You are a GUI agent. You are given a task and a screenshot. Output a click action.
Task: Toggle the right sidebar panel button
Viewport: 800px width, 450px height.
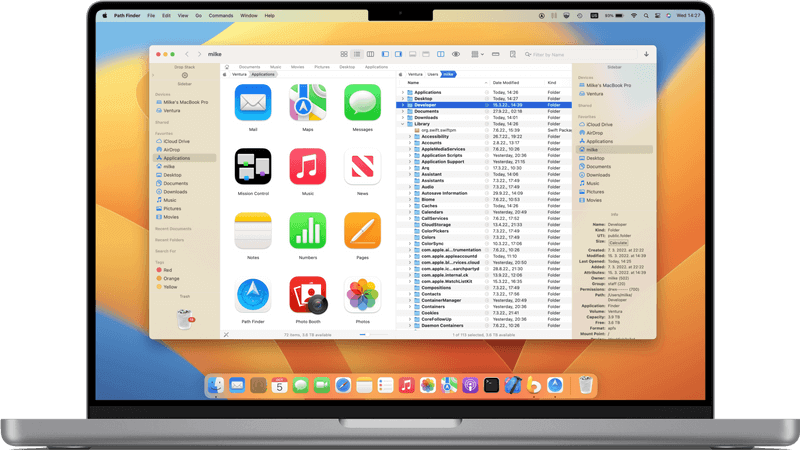click(398, 54)
